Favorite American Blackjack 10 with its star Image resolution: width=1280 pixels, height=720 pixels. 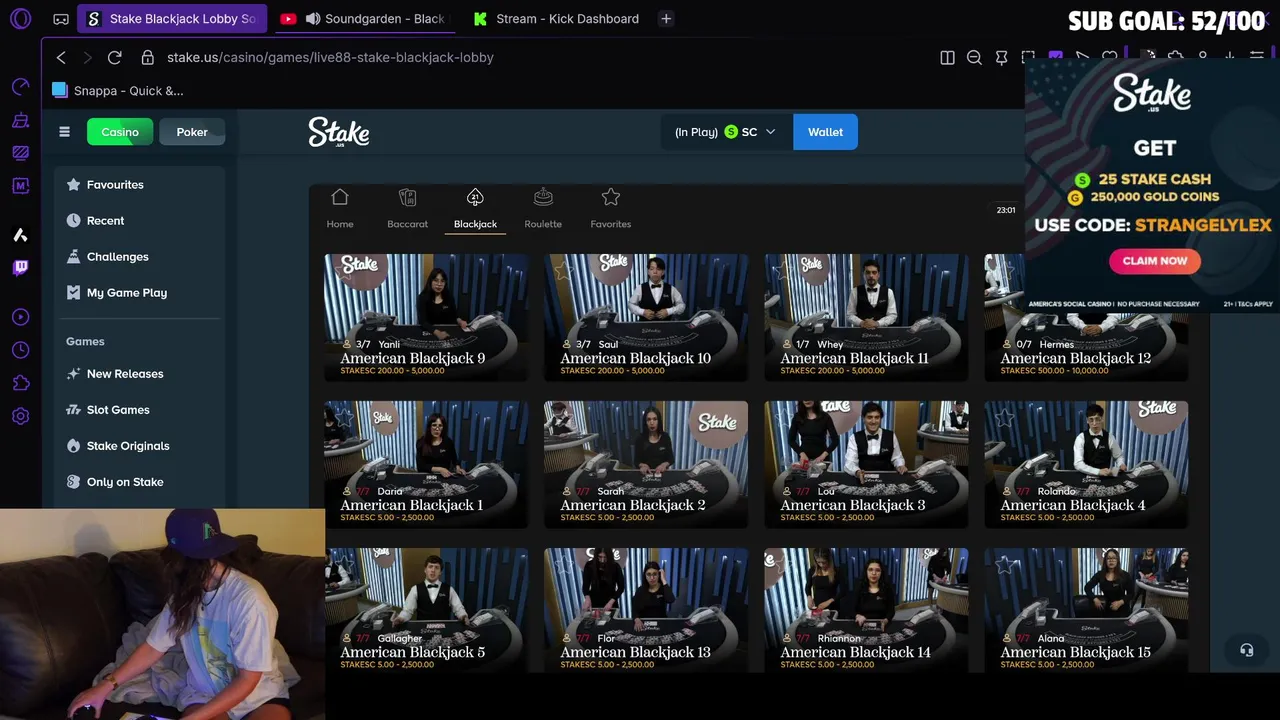562,271
